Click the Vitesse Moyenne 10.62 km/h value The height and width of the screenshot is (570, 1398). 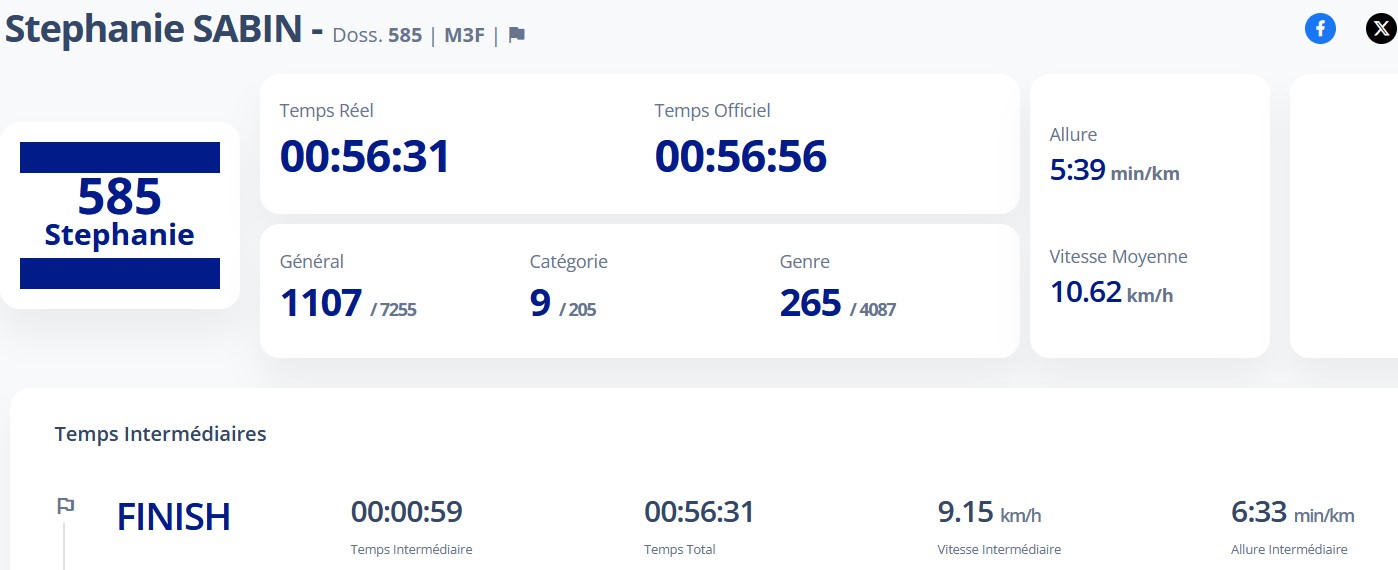coord(1111,293)
